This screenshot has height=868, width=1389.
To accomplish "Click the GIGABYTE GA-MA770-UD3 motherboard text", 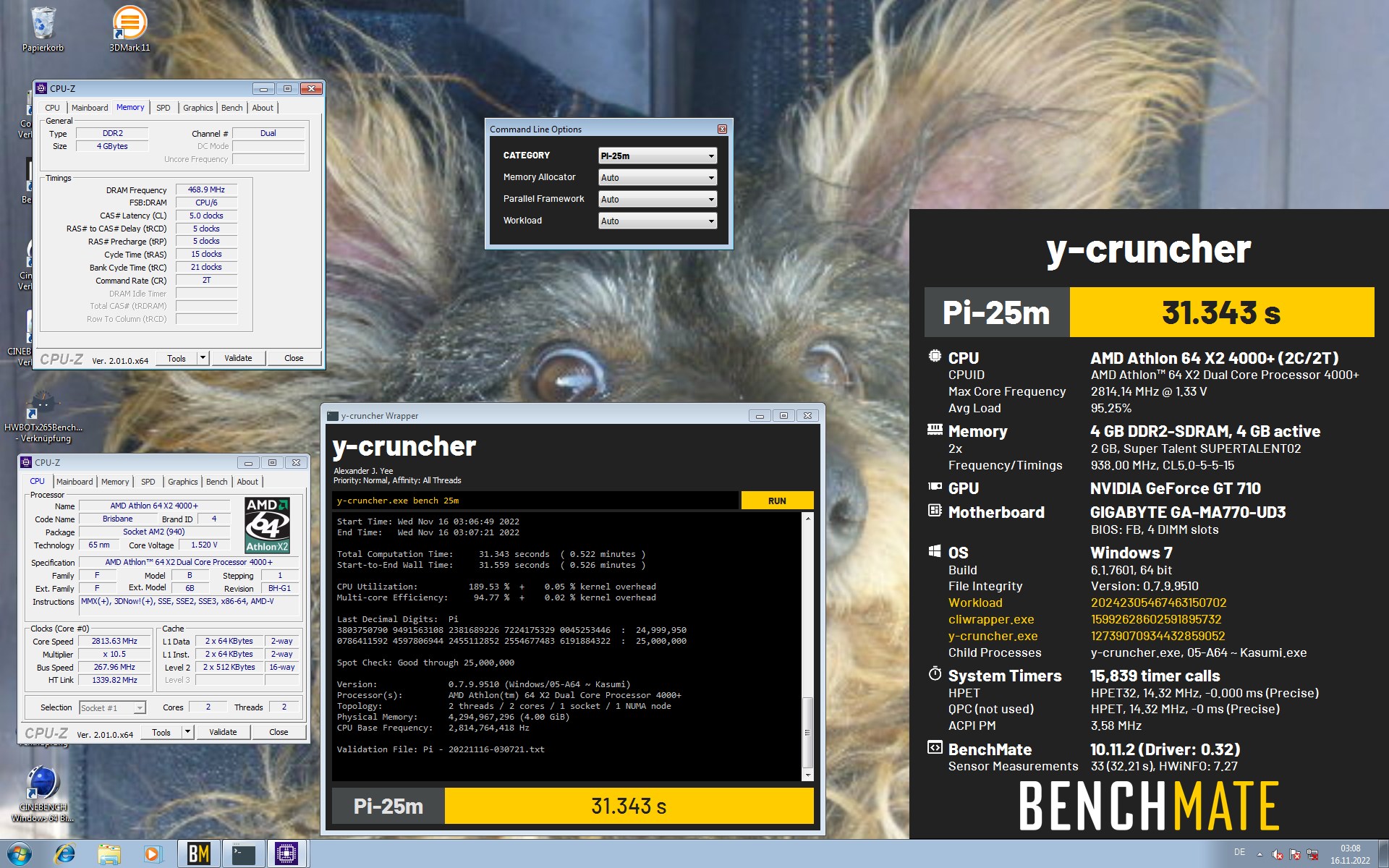I will pos(1188,512).
